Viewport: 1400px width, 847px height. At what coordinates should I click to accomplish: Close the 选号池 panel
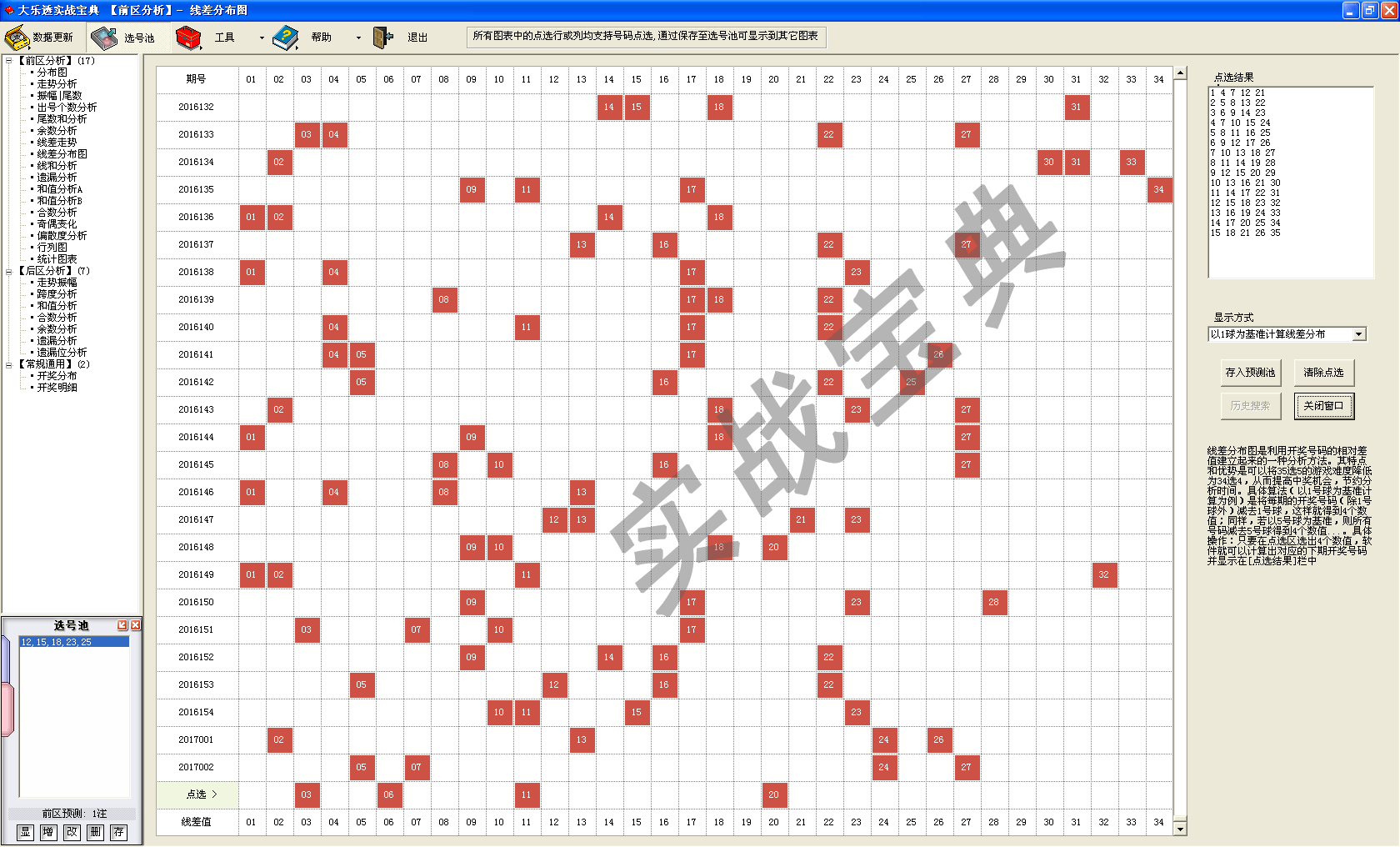tap(135, 625)
